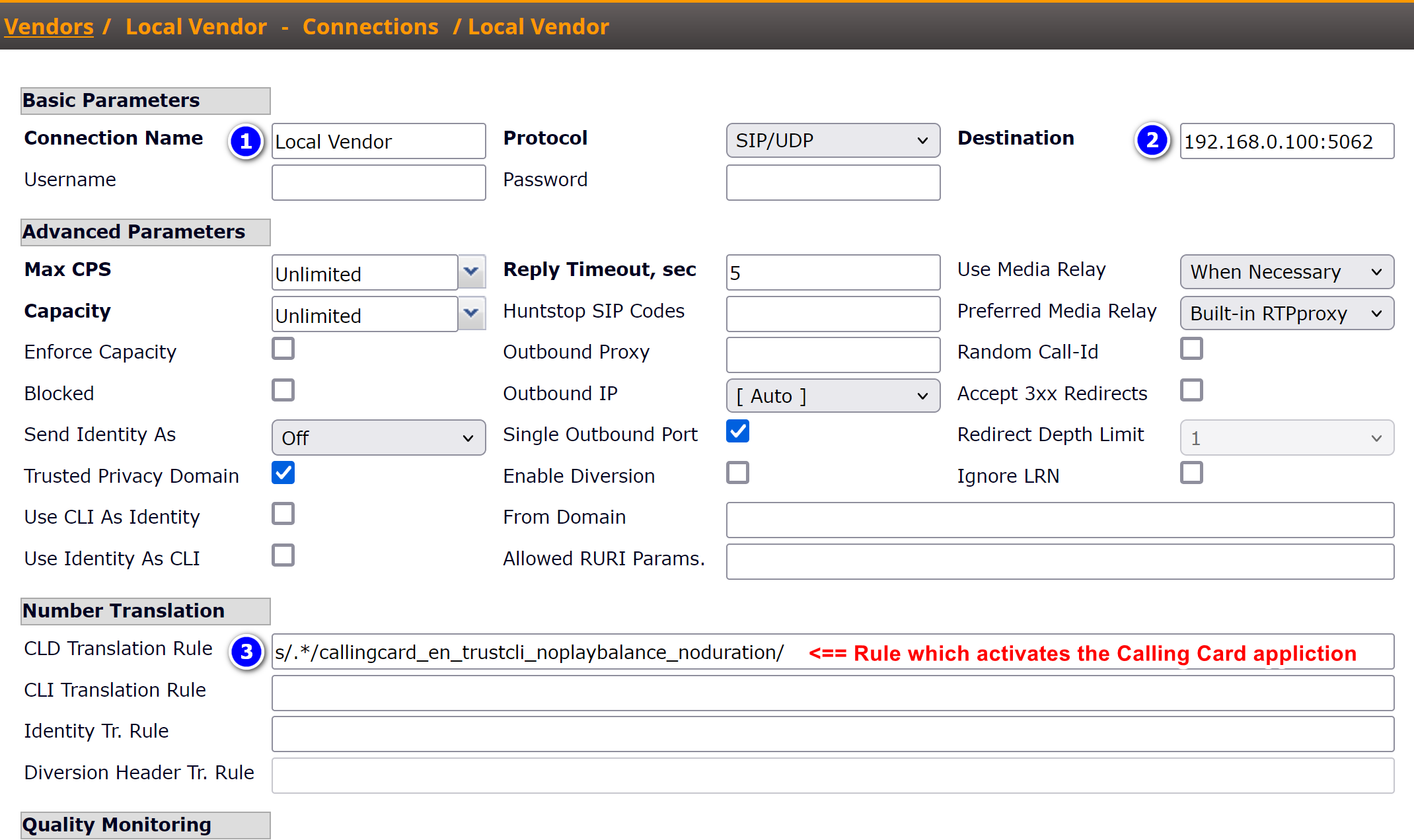Open the Capacity dropdown arrow
The width and height of the screenshot is (1414, 840).
(x=471, y=313)
